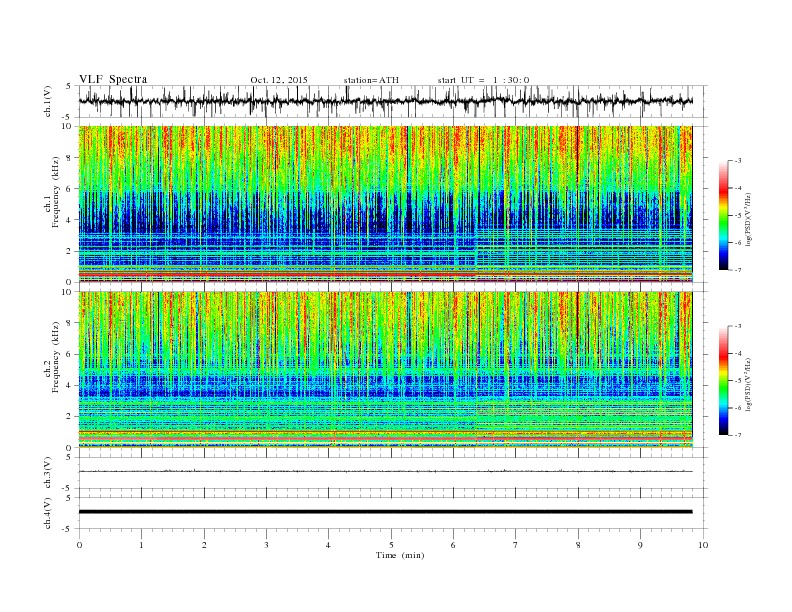This screenshot has height=612, width=792.
Task: Click time-axis tick label "3"
Action: tap(266, 545)
